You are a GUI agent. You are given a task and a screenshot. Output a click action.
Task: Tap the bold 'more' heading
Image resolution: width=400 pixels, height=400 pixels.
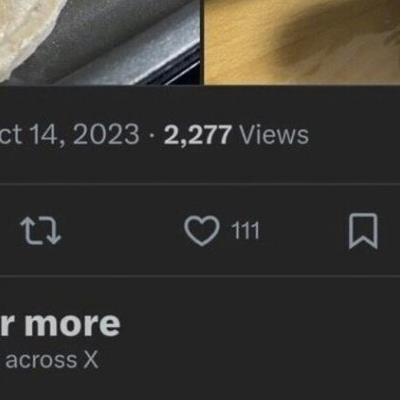coord(72,324)
